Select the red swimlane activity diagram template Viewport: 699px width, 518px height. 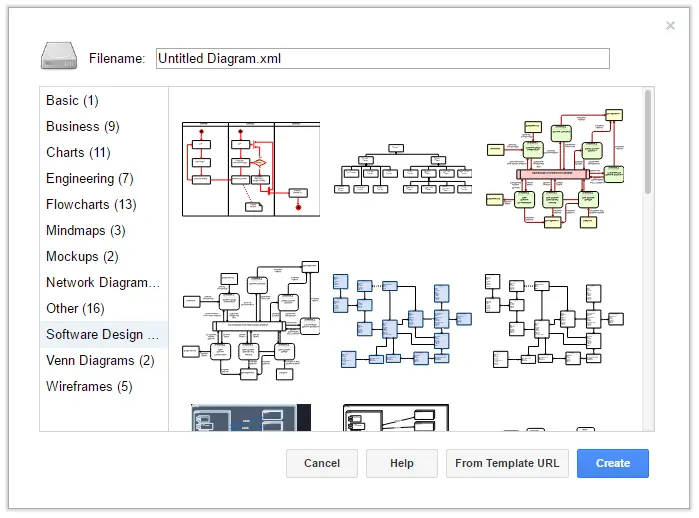(x=250, y=168)
